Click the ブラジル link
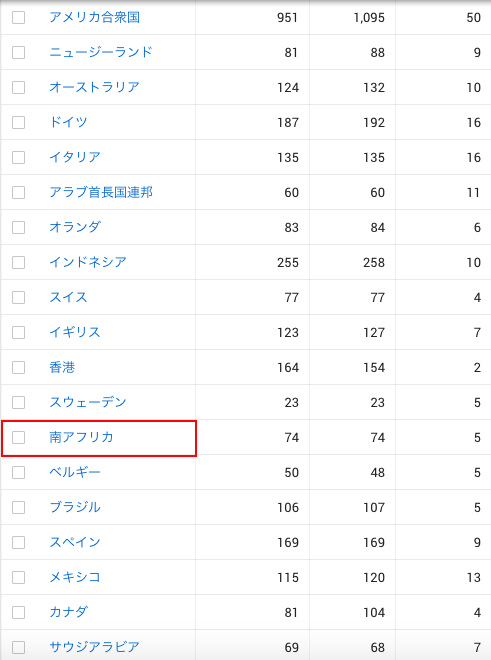The height and width of the screenshot is (660, 491). coord(75,507)
